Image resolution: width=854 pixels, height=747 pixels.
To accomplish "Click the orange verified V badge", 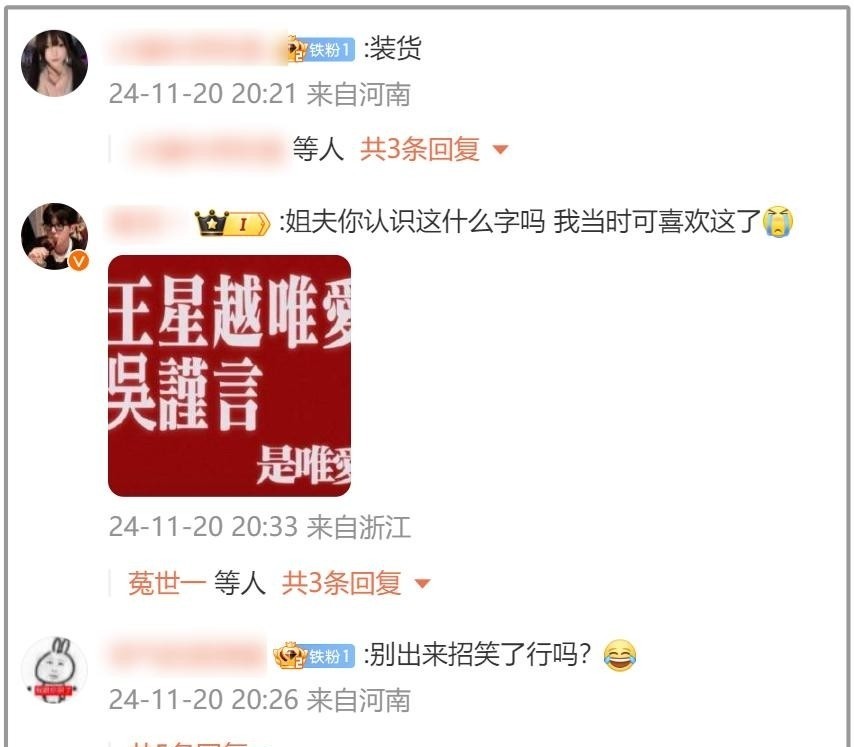I will (79, 261).
